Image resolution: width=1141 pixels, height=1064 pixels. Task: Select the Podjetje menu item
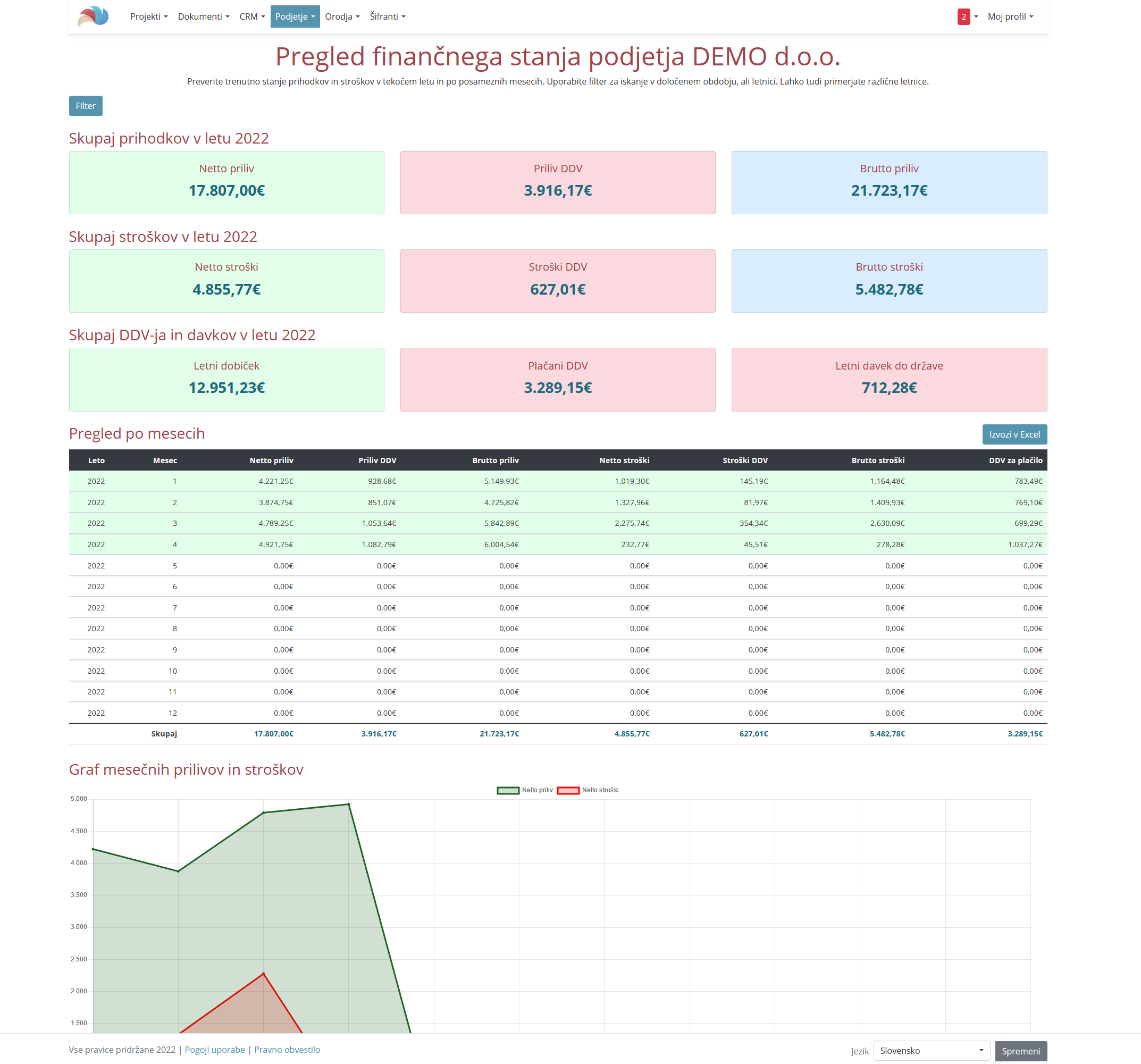(x=295, y=16)
